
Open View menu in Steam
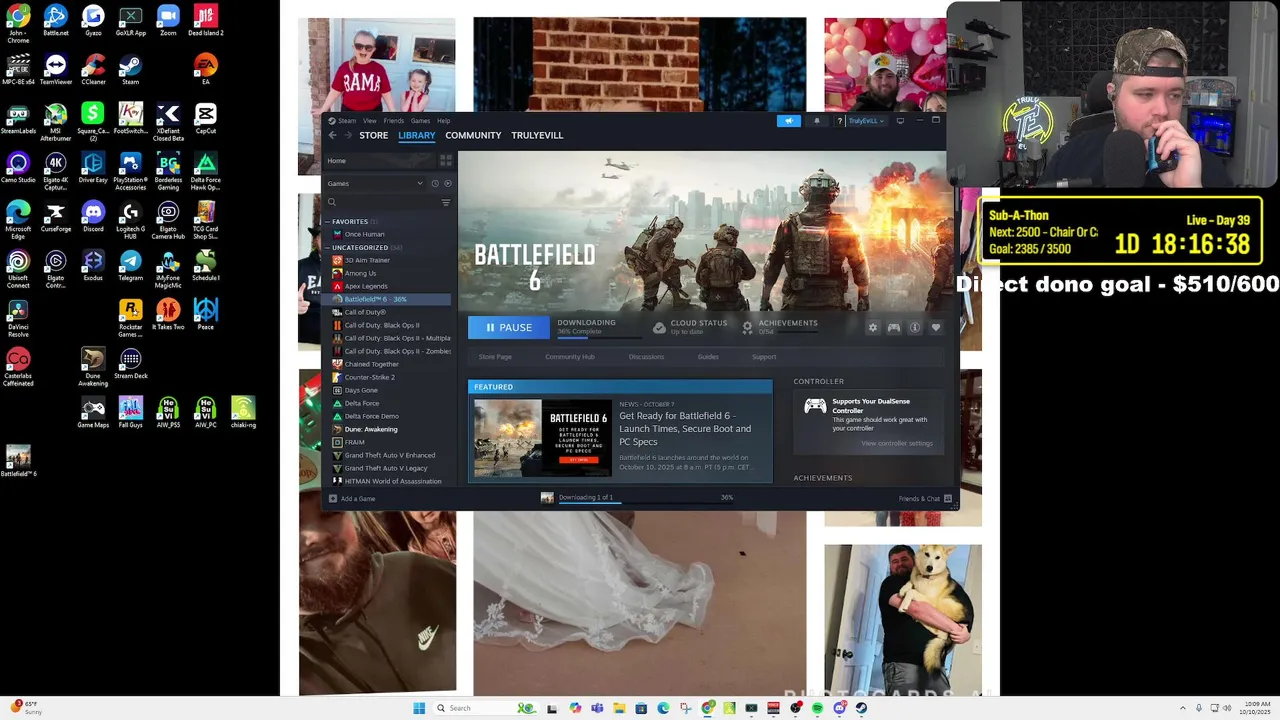coord(370,121)
